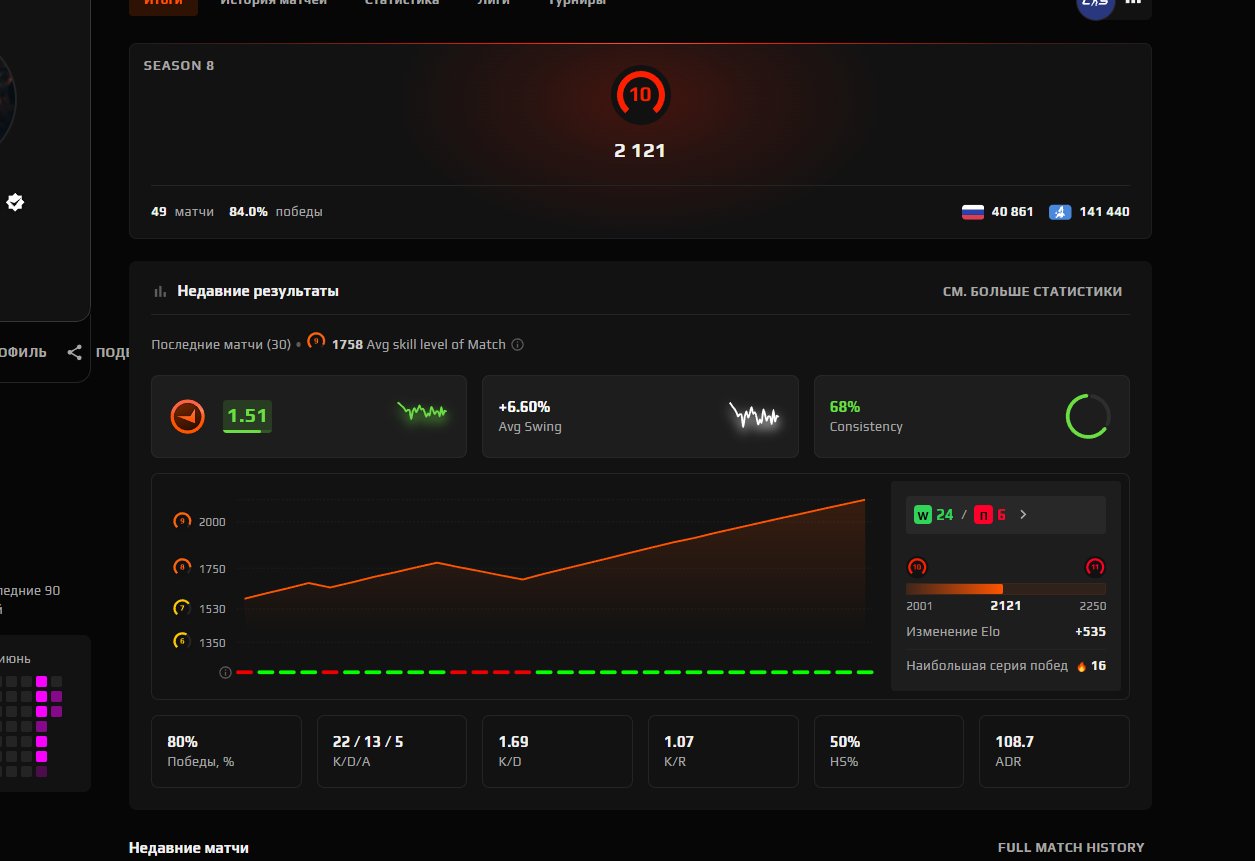Click the Изменение Elo +535 value
Image resolution: width=1255 pixels, height=861 pixels.
[1090, 632]
